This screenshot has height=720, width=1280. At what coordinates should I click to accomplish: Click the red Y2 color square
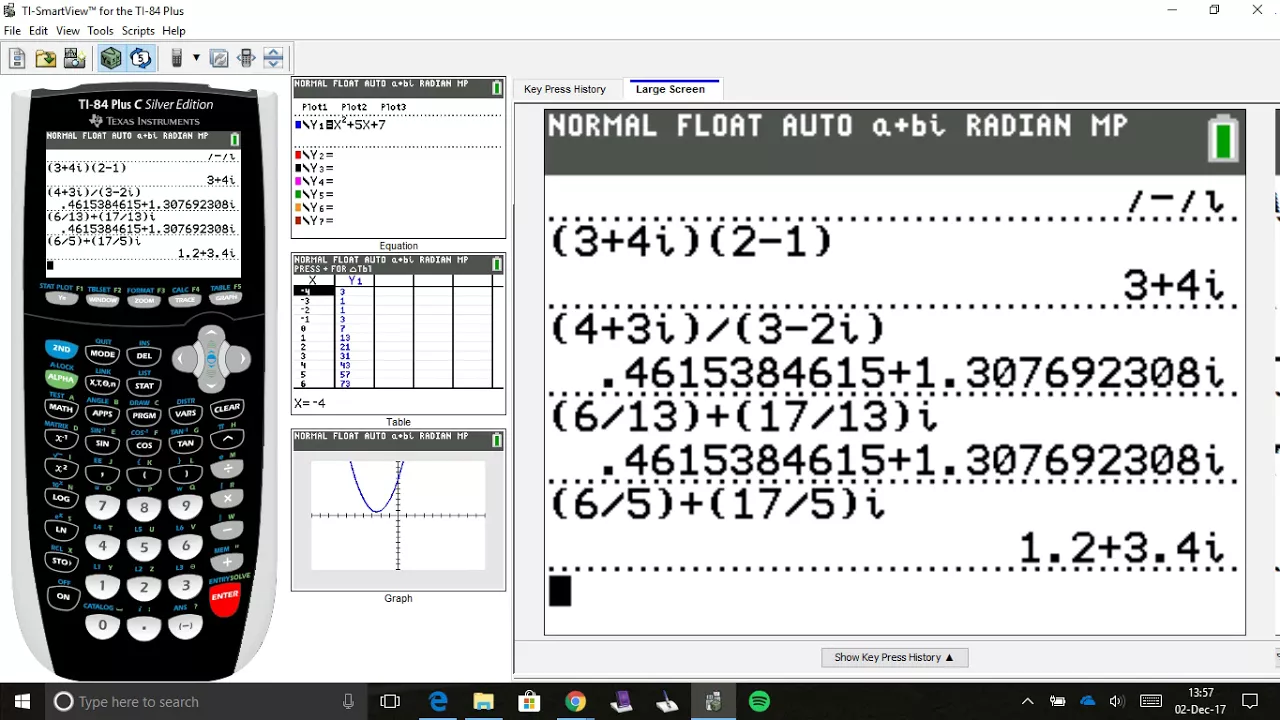[298, 155]
